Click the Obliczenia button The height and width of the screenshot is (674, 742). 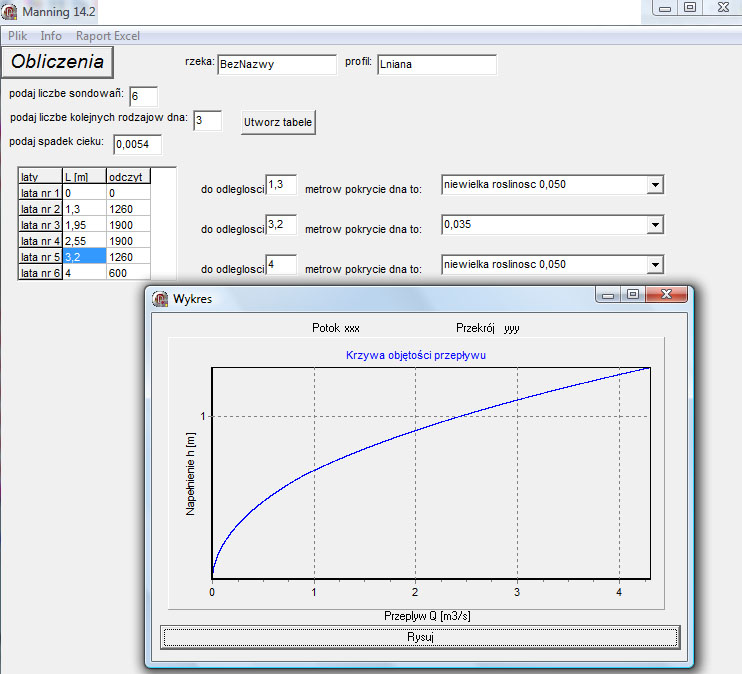pos(57,62)
